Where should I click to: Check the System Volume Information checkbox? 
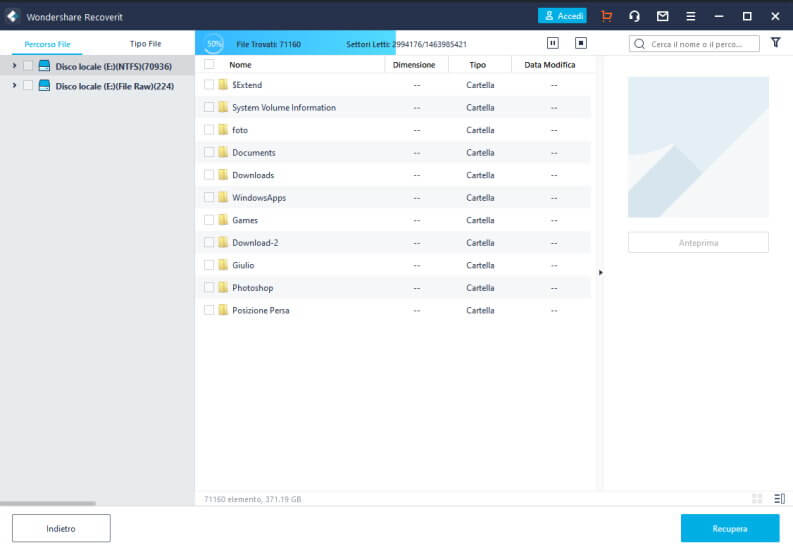209,107
